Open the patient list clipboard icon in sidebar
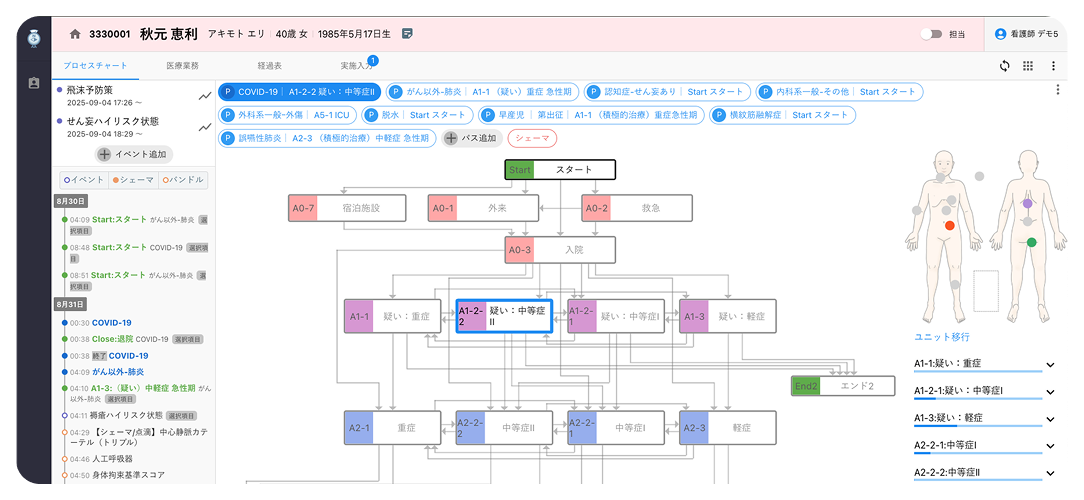Screen dimensions: 1084x500 (x=34, y=83)
